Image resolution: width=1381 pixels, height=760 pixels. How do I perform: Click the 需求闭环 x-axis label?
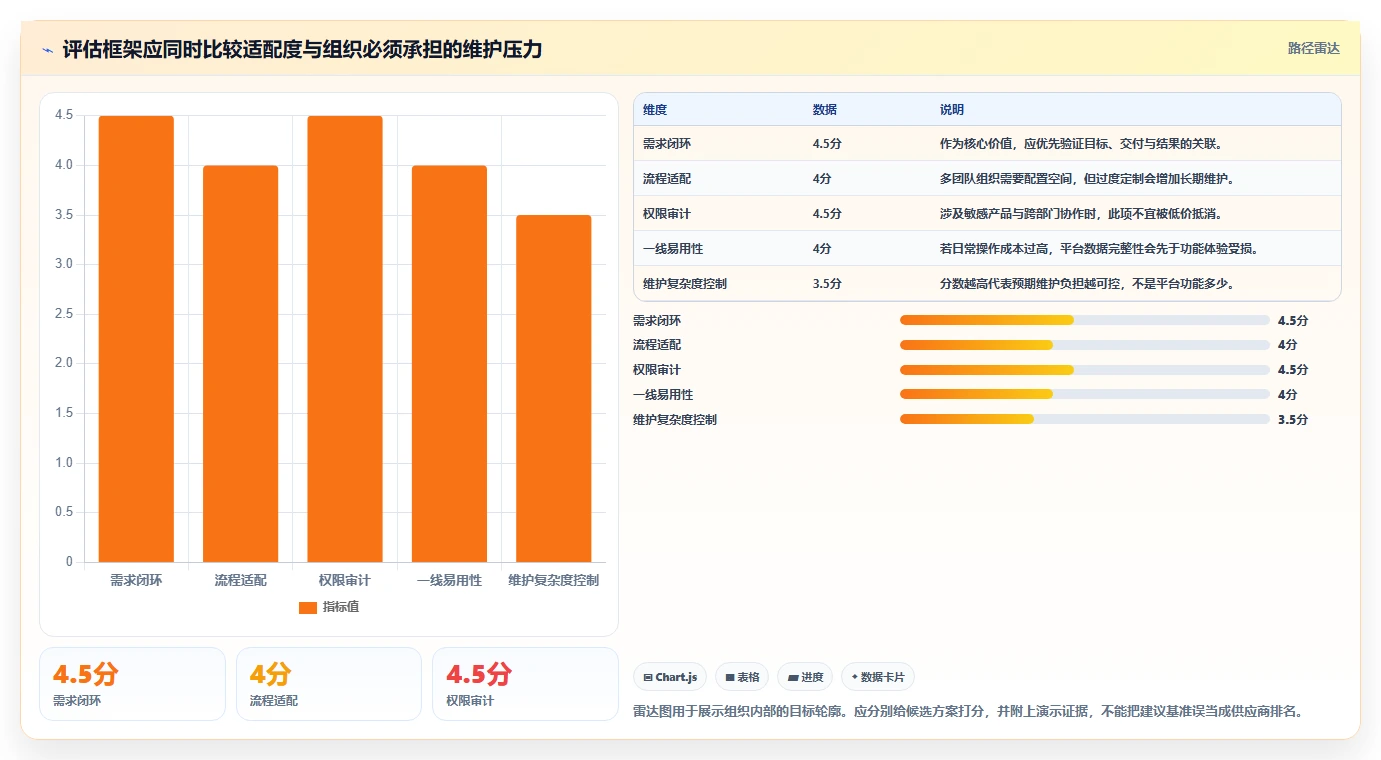tap(136, 581)
